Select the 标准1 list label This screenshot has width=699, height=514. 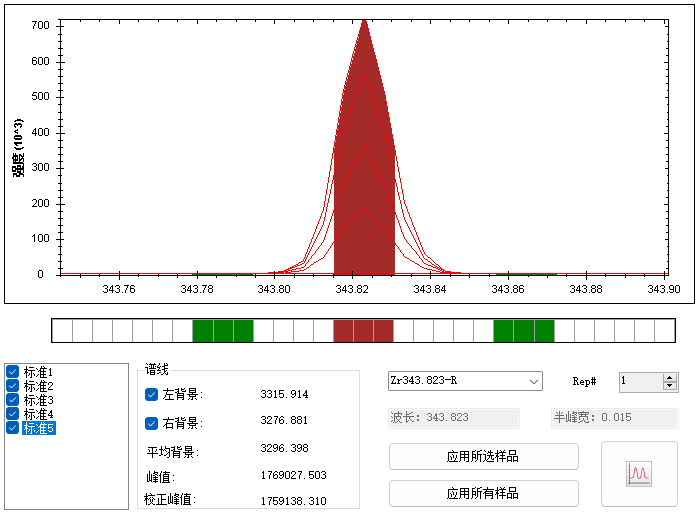tap(38, 371)
